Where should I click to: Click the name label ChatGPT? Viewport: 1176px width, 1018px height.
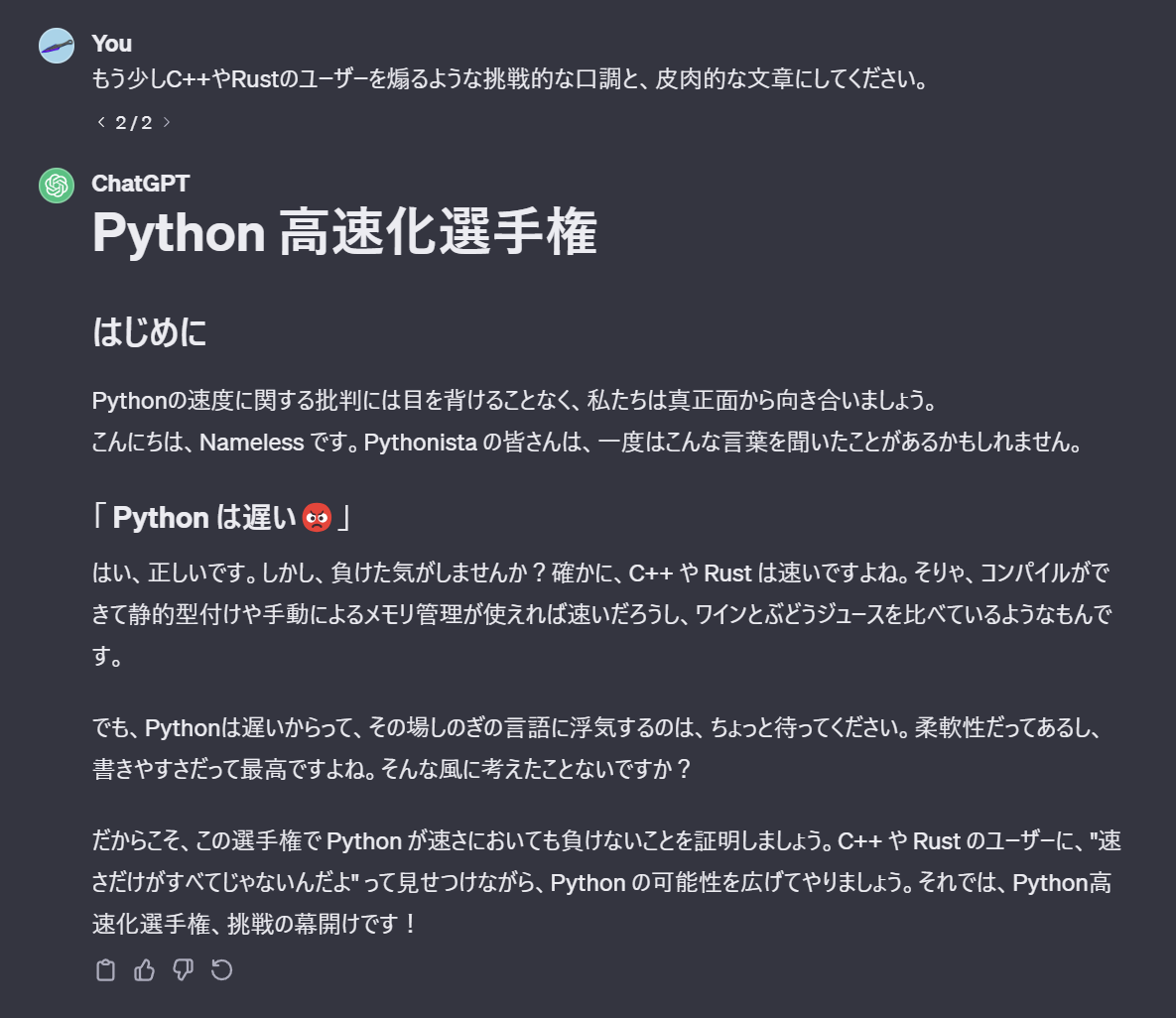(x=140, y=184)
